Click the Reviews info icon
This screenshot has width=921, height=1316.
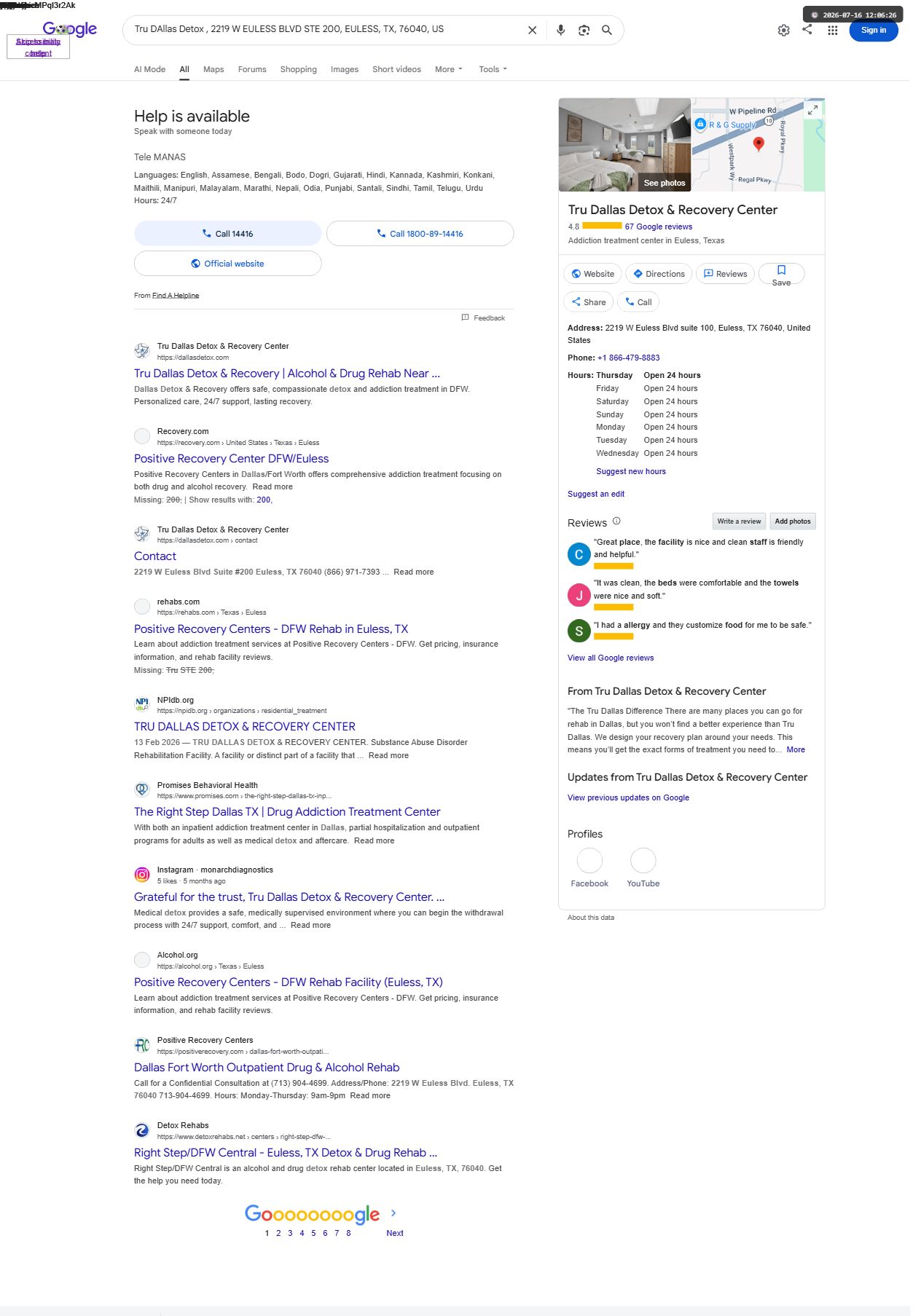point(616,521)
